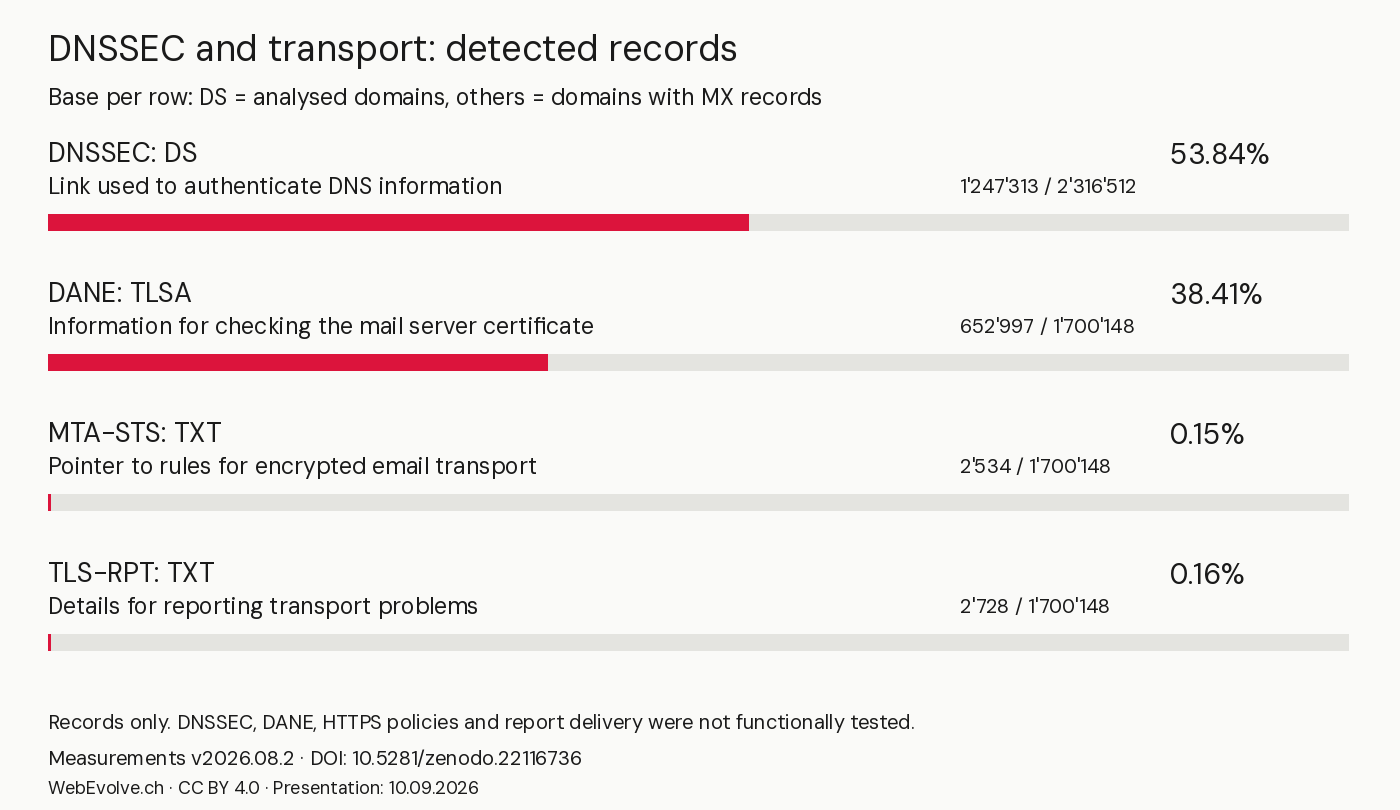Click the count 2'534 / 1'700'148
Screen dimensions: 1400x810
pyautogui.click(x=1035, y=466)
